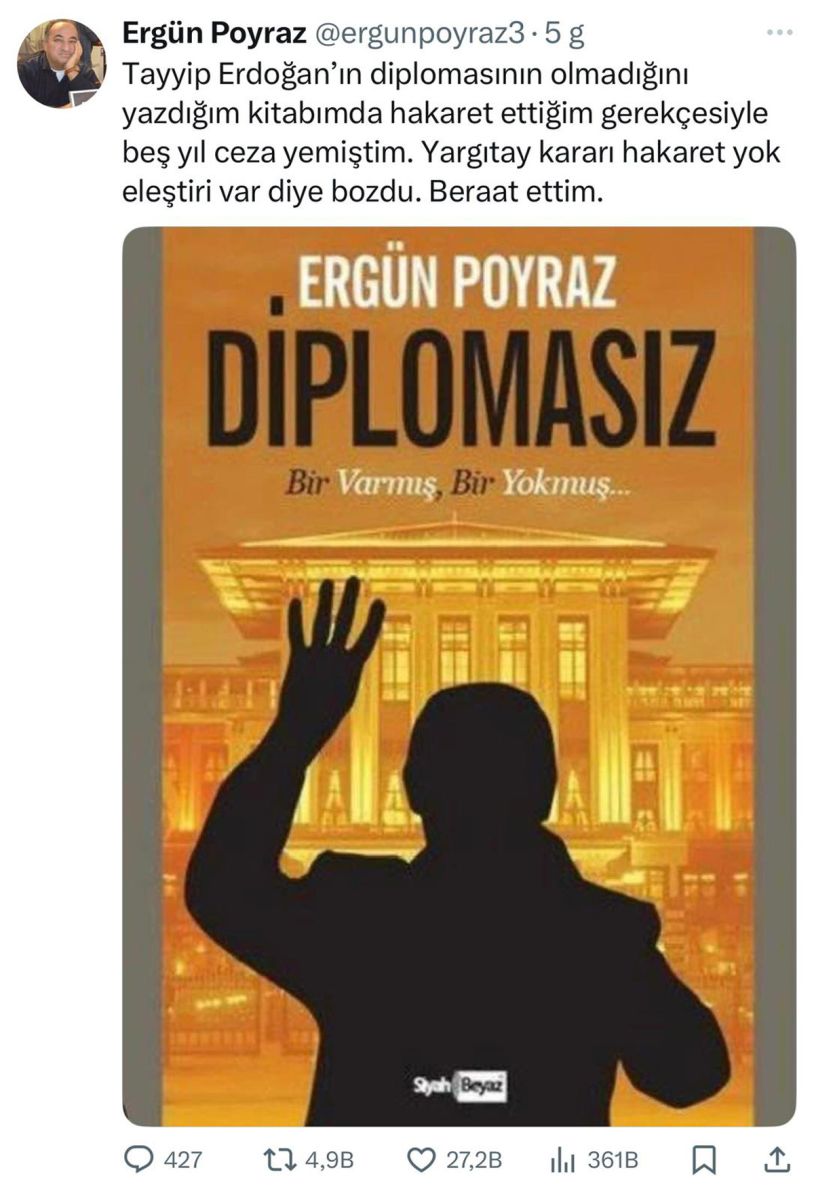Click the 27,2B likes count

(x=474, y=1160)
